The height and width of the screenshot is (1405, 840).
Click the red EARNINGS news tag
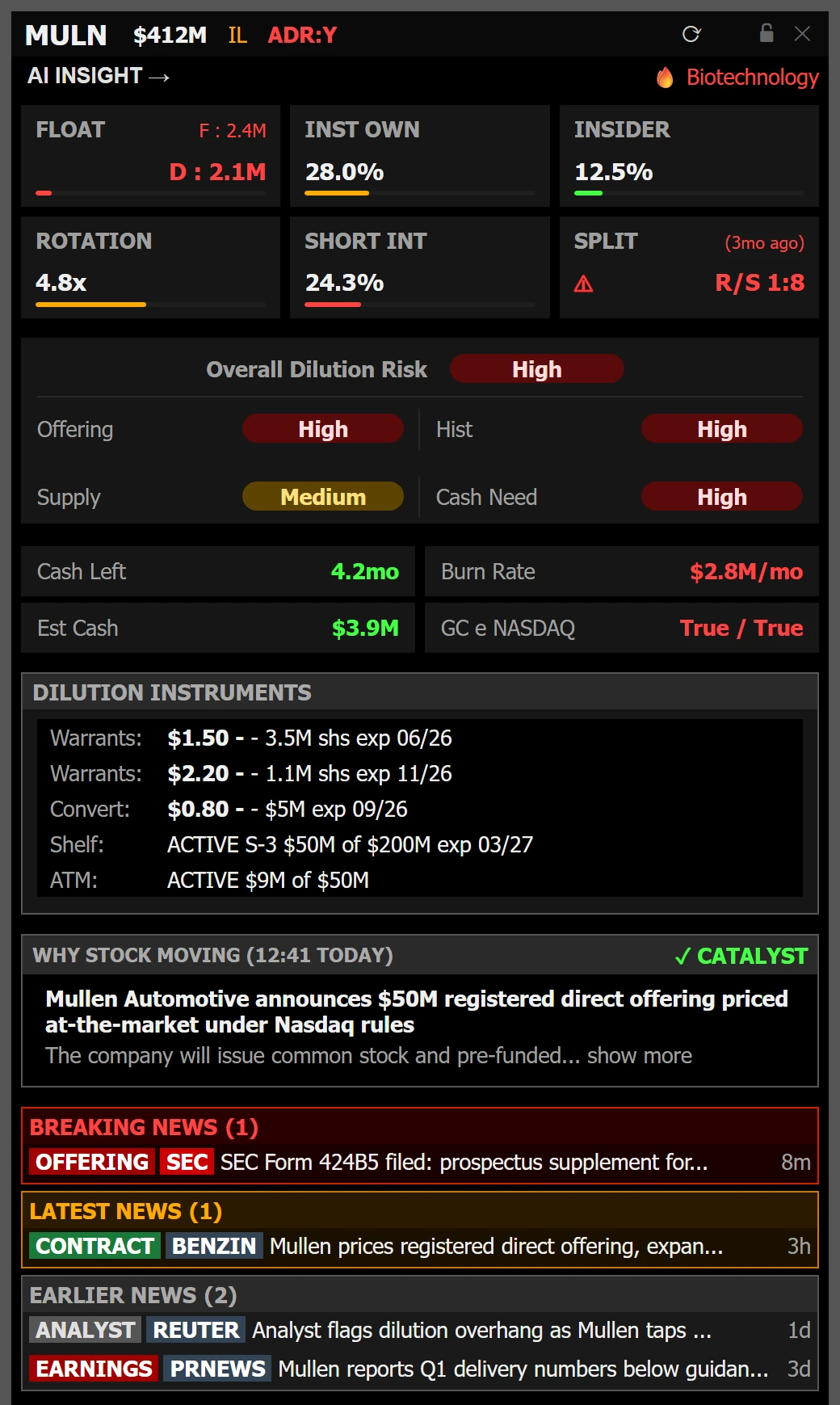(94, 1369)
